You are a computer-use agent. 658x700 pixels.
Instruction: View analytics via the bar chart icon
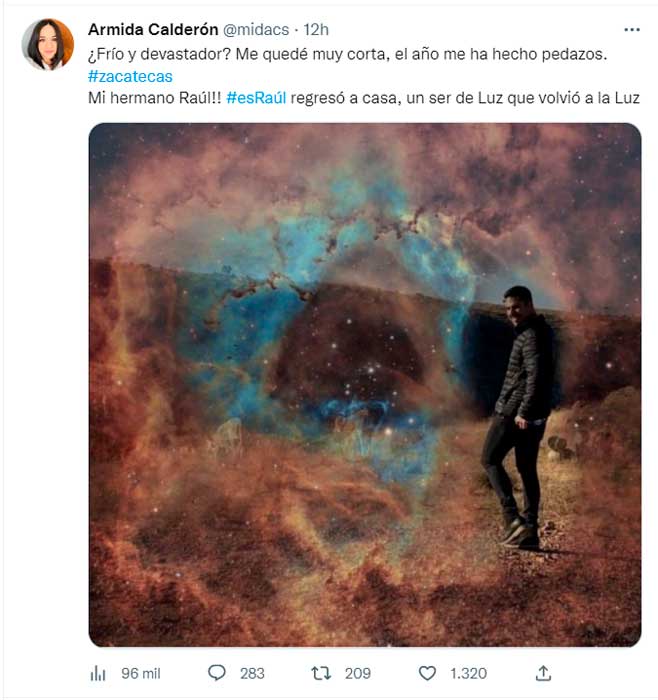pyautogui.click(x=98, y=673)
